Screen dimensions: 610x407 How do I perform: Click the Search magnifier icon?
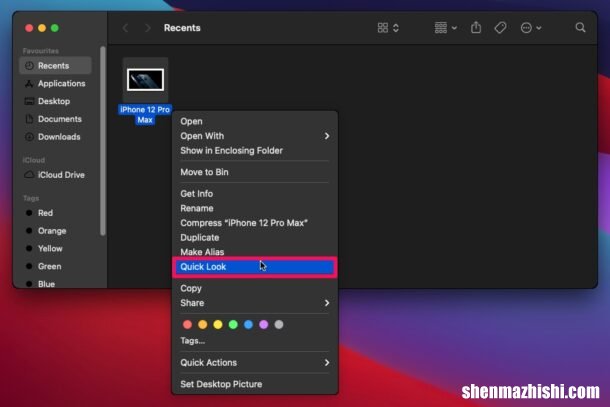coord(580,28)
